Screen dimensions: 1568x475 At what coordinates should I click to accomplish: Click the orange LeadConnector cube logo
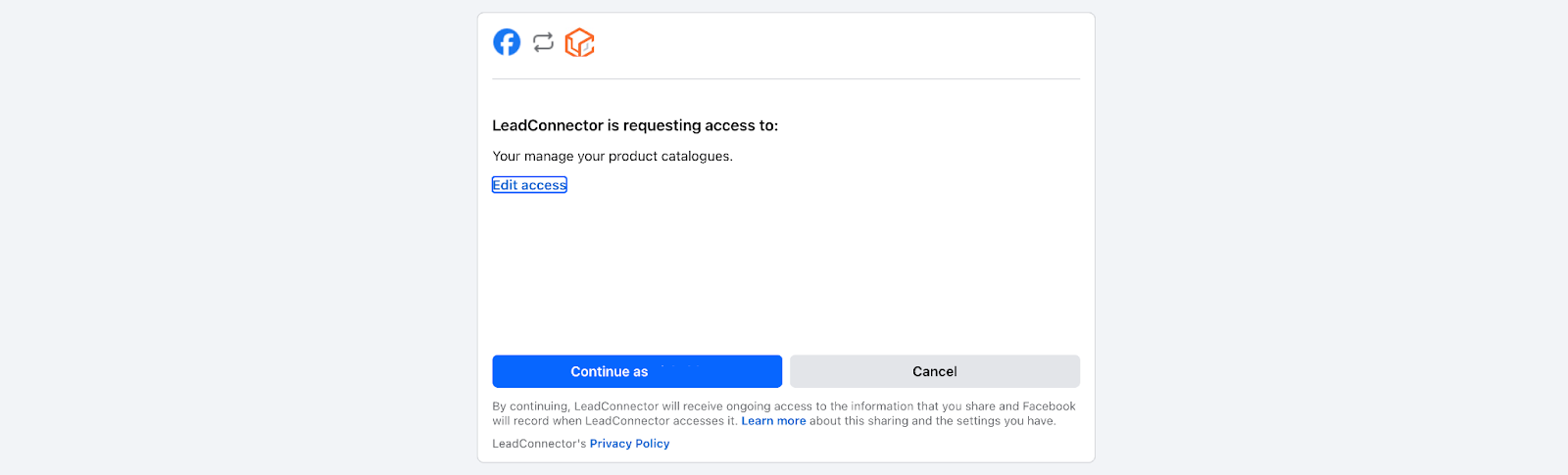[580, 42]
